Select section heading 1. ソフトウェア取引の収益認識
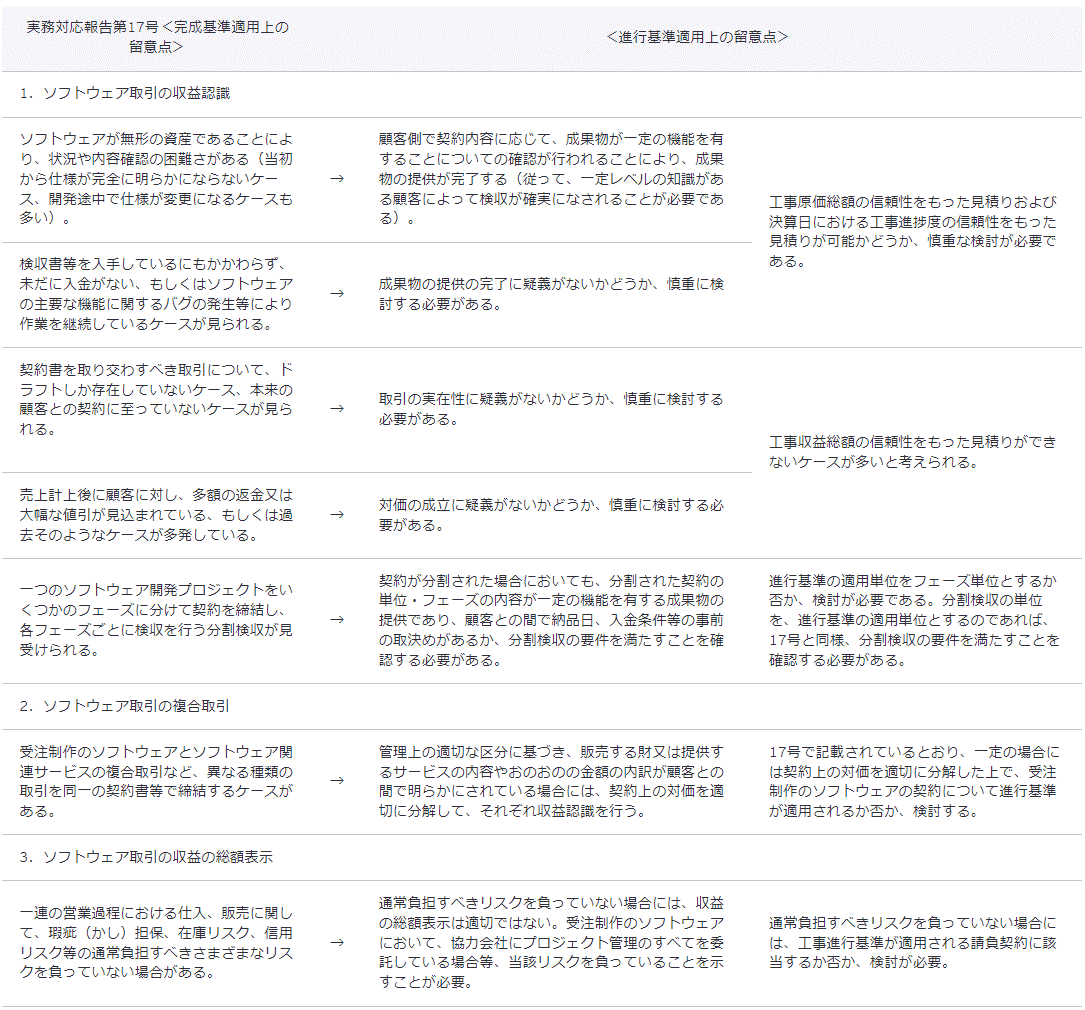The image size is (1085, 1010). coord(124,93)
